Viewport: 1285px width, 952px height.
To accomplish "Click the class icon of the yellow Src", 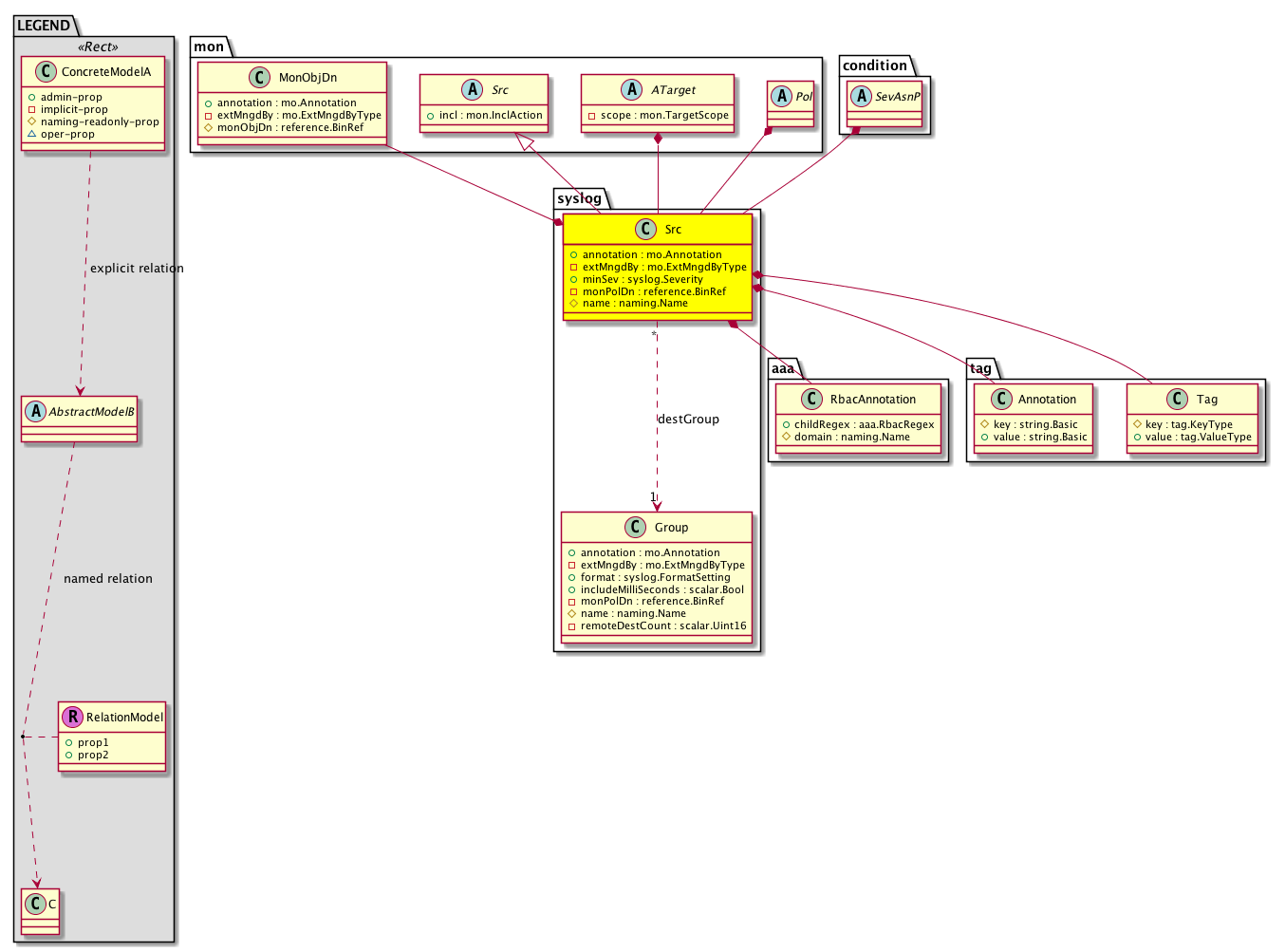I will [645, 229].
